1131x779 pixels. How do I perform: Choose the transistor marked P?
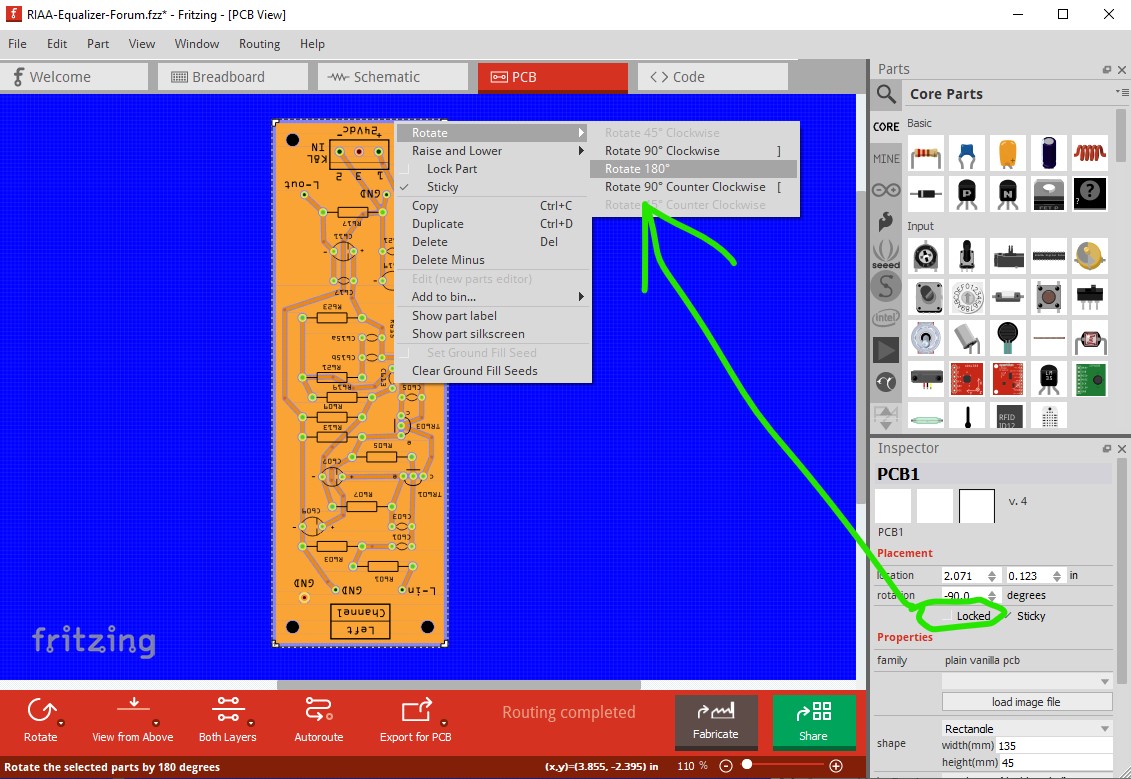tap(967, 193)
